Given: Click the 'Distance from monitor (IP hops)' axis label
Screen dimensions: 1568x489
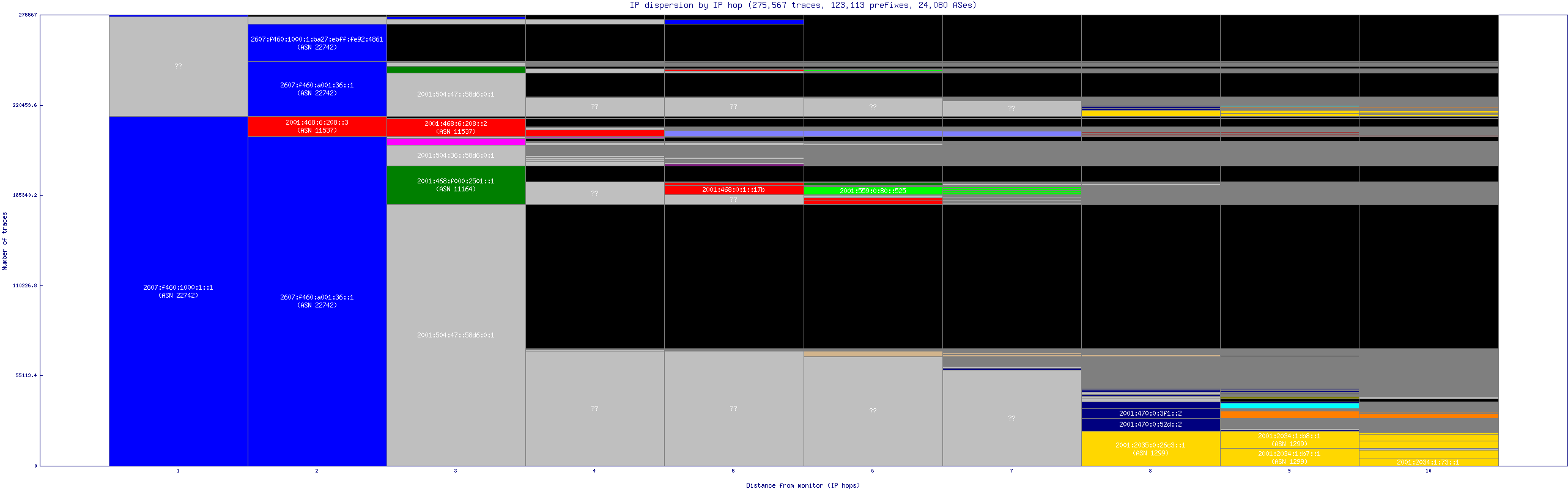Looking at the screenshot, I should [x=802, y=485].
